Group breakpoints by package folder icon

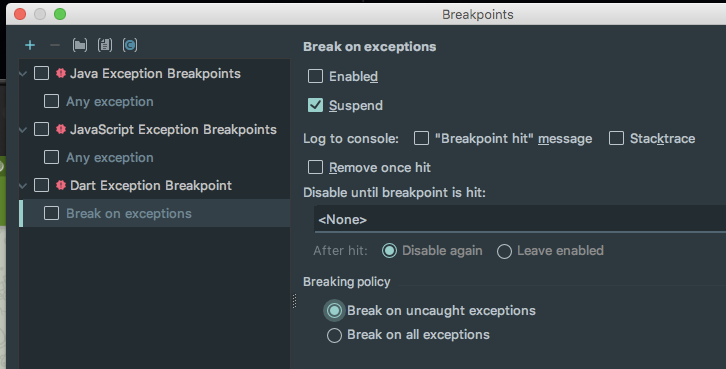point(80,45)
